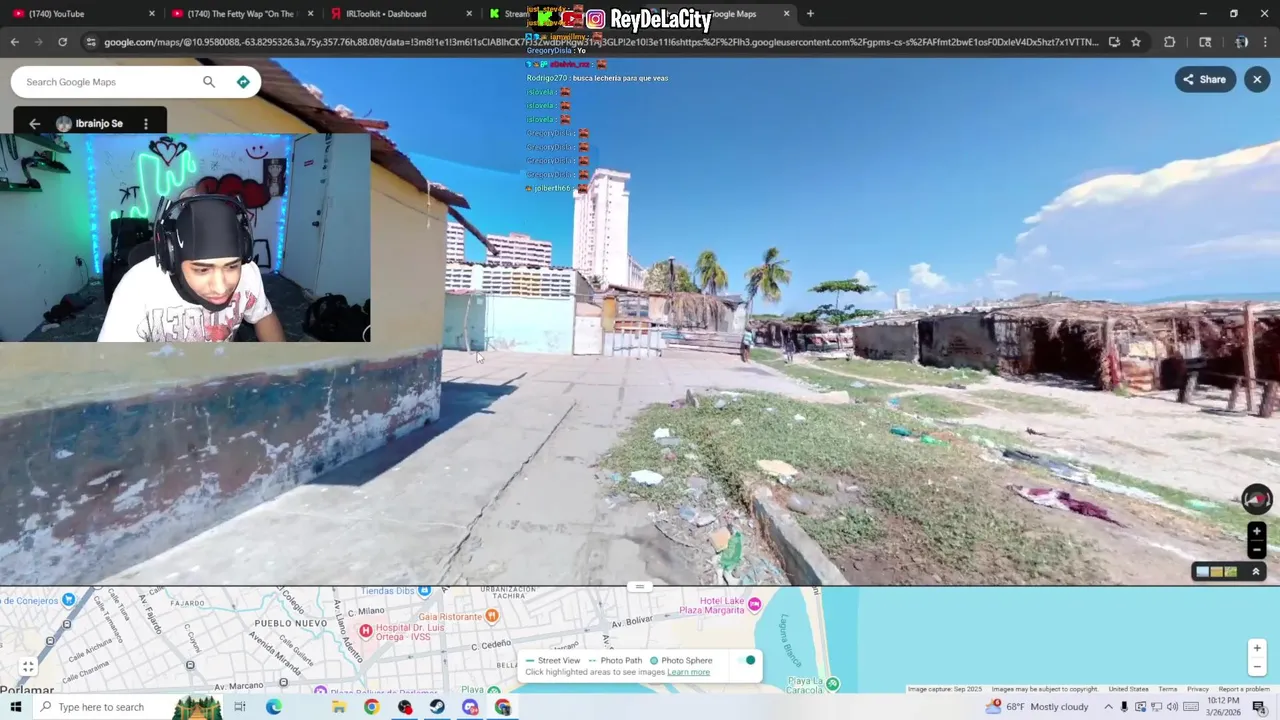This screenshot has height=720, width=1280.
Task: Click the browser back arrow
Action: [x=14, y=42]
